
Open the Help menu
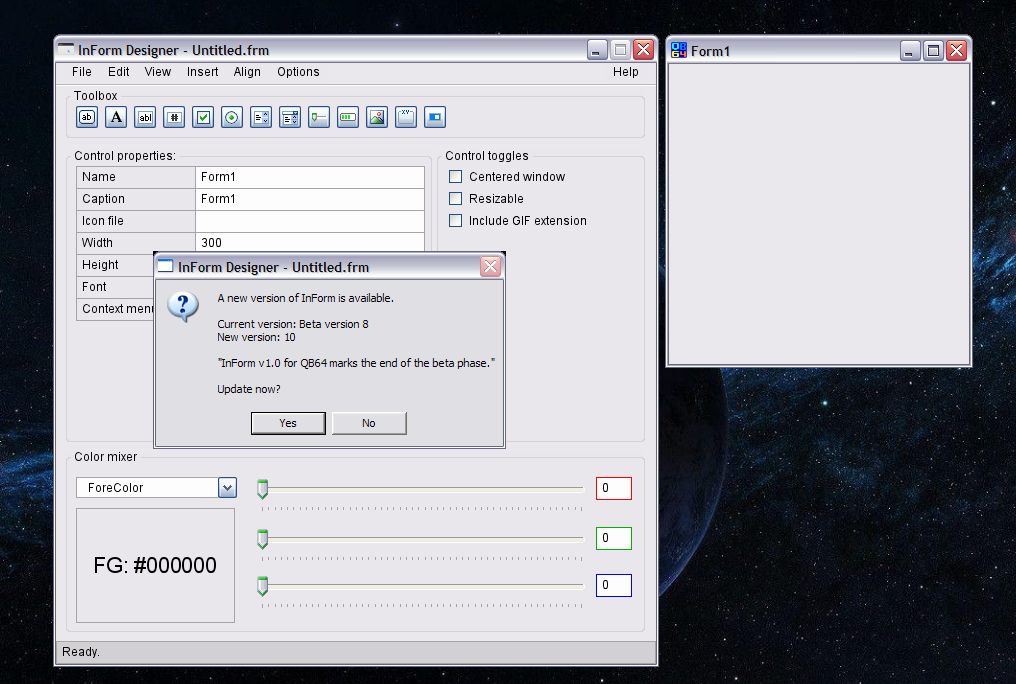click(x=625, y=72)
